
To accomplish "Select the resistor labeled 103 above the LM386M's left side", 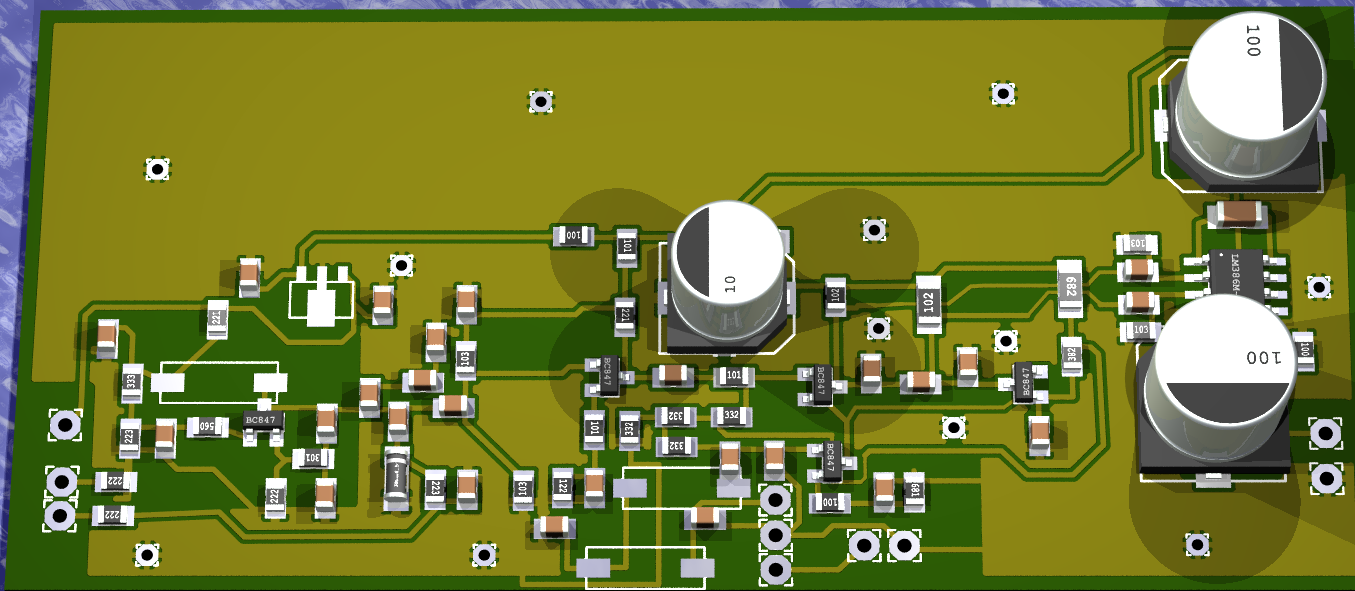I will (1139, 243).
